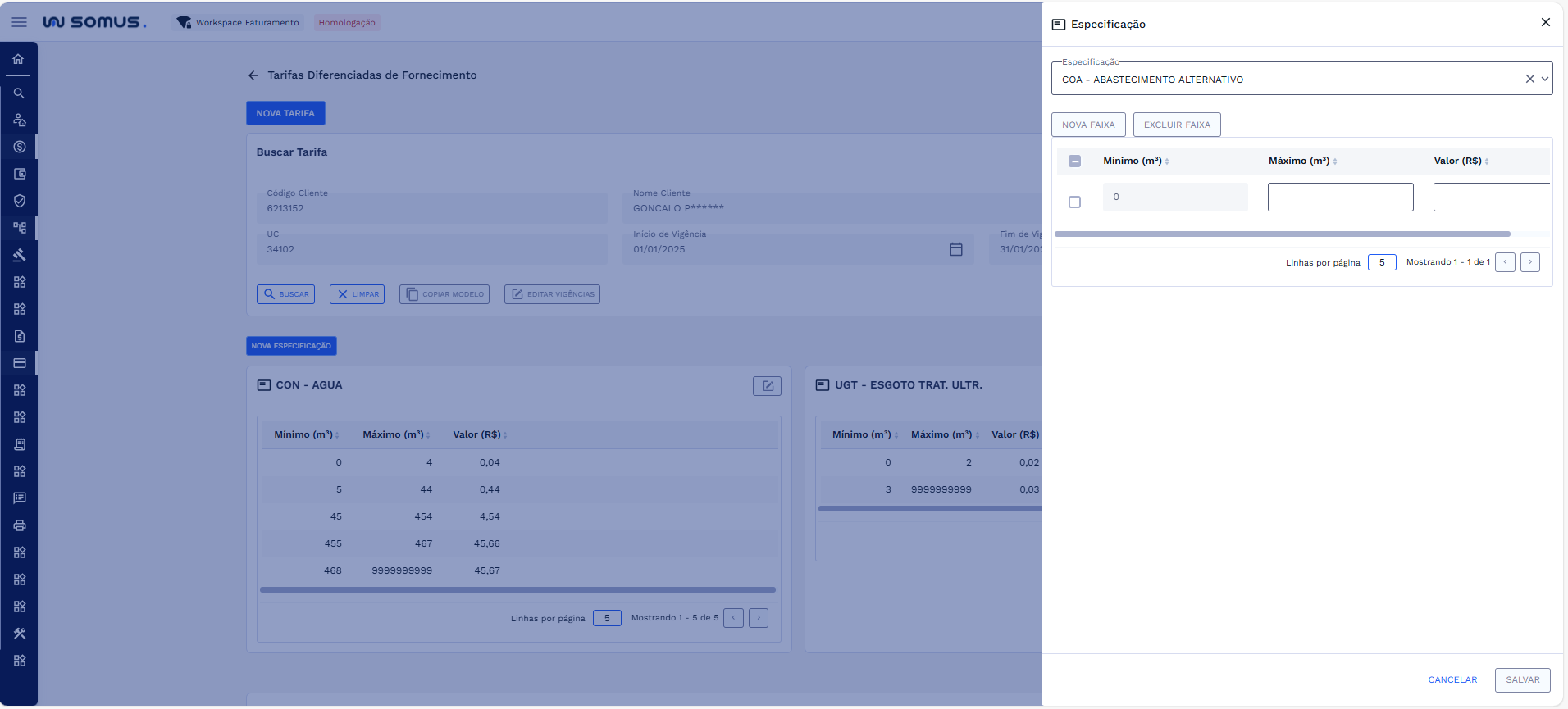The height and width of the screenshot is (709, 1568).
Task: Tick the checkbox in the first faixa row
Action: (1074, 202)
